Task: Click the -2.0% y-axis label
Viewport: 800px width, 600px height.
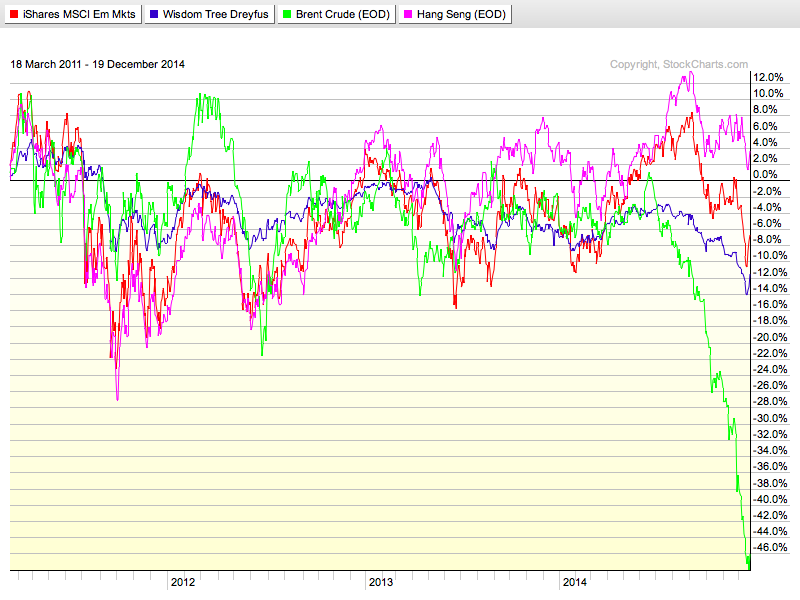Action: tap(768, 191)
